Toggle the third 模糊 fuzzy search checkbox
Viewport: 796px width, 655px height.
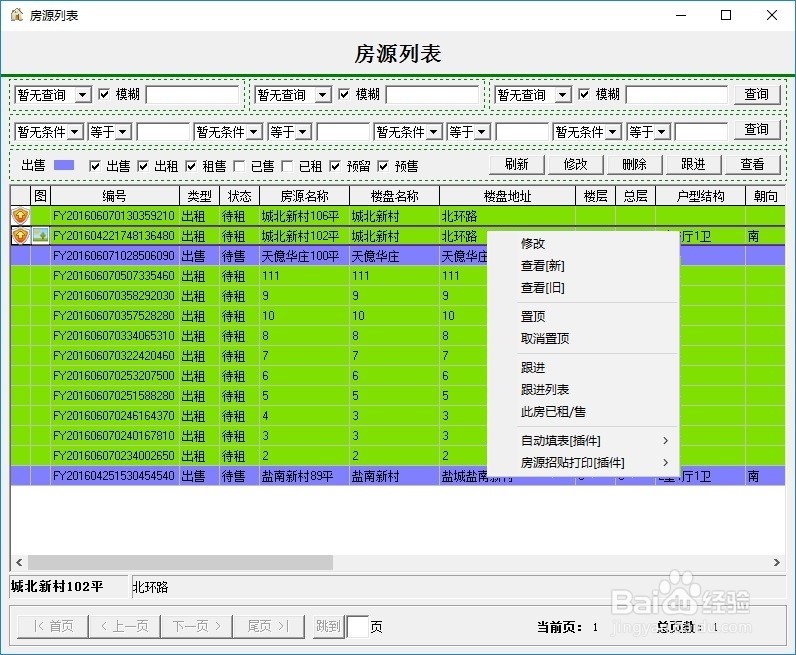click(584, 94)
